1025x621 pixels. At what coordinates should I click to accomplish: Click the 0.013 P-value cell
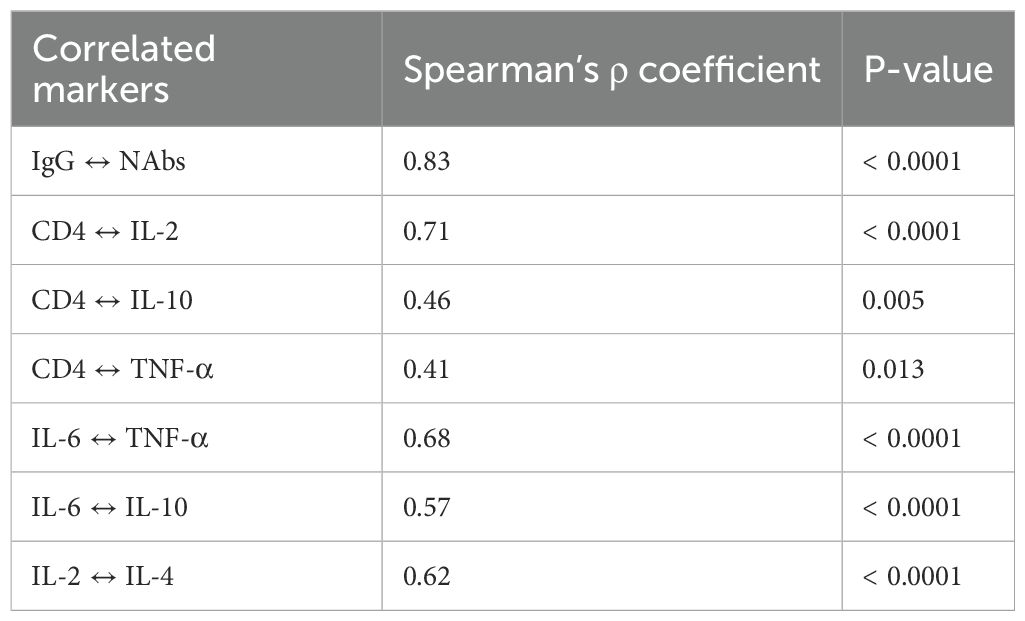893,369
